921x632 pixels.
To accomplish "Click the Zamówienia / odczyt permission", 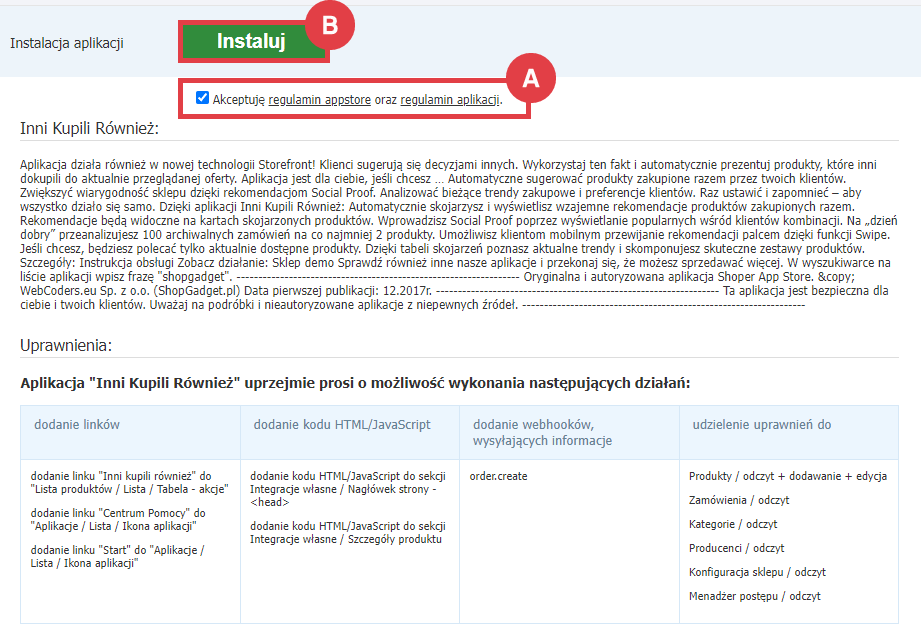I will [x=739, y=500].
